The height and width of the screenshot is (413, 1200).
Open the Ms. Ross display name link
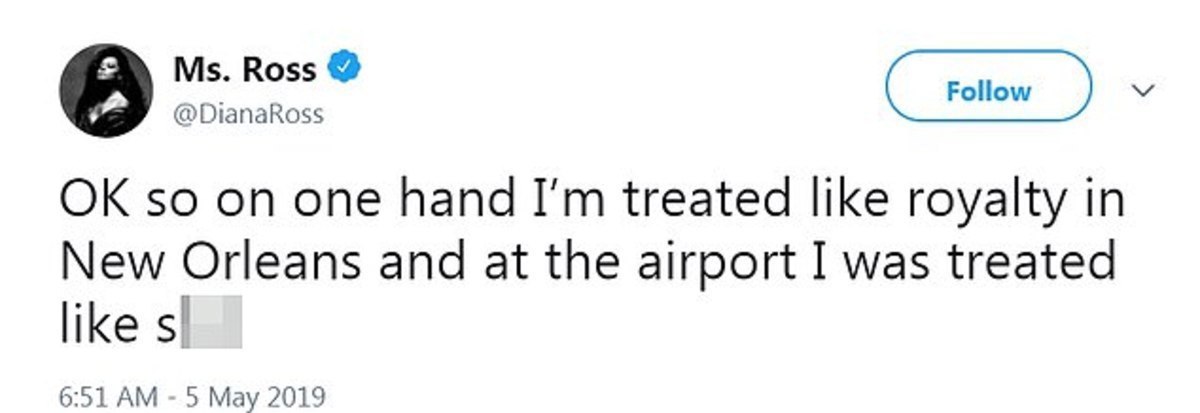point(245,70)
